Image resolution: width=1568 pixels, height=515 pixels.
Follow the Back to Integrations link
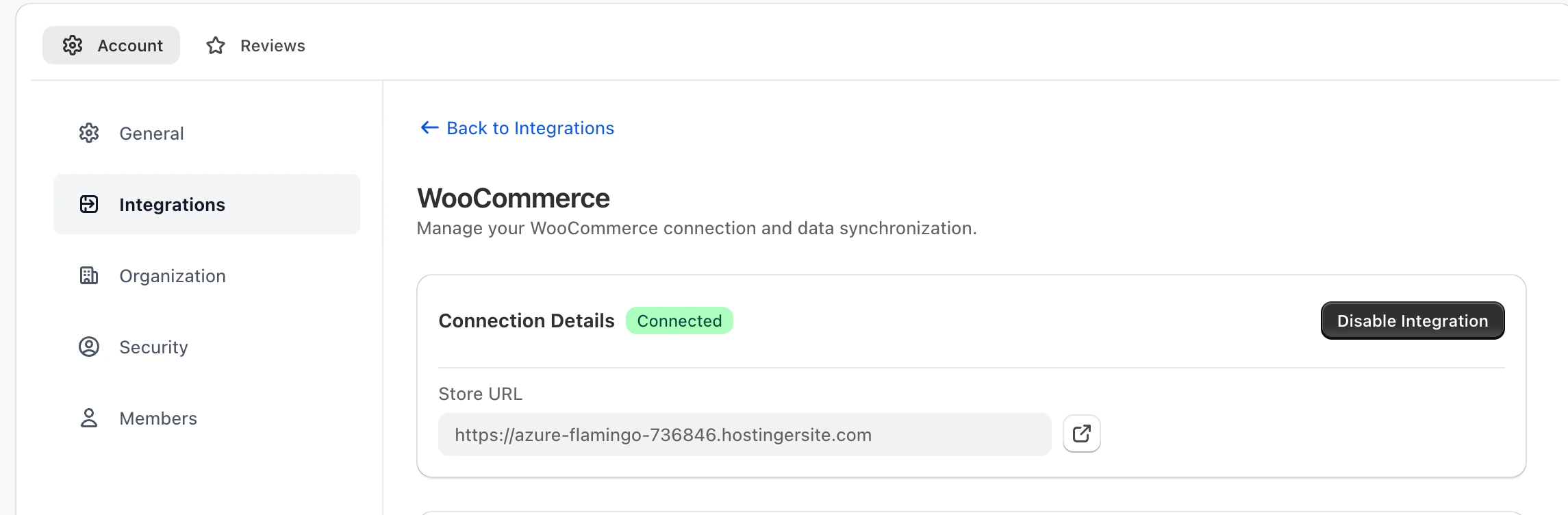pos(530,128)
